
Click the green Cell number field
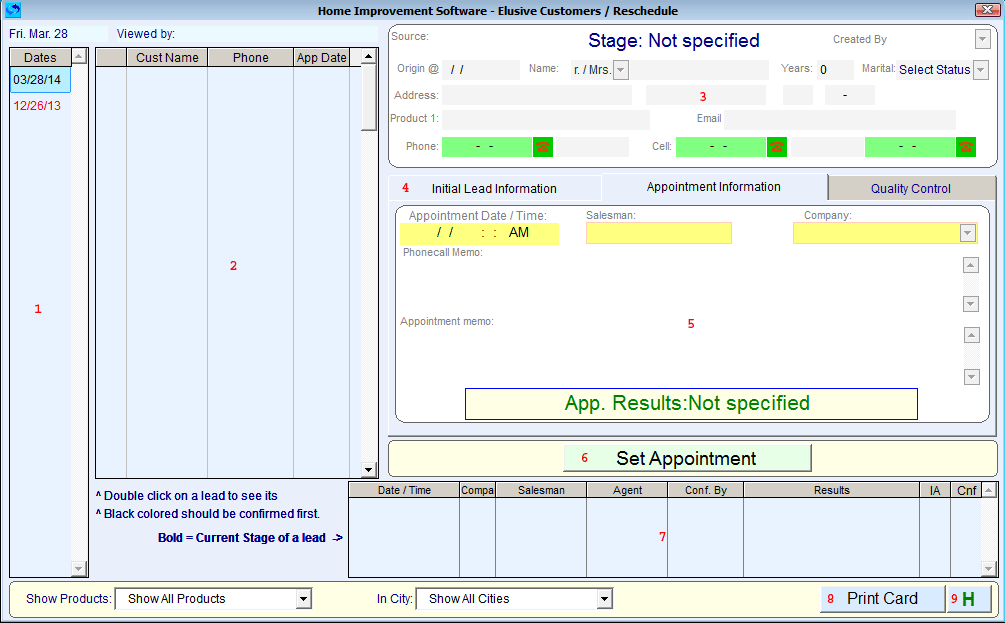(x=721, y=147)
